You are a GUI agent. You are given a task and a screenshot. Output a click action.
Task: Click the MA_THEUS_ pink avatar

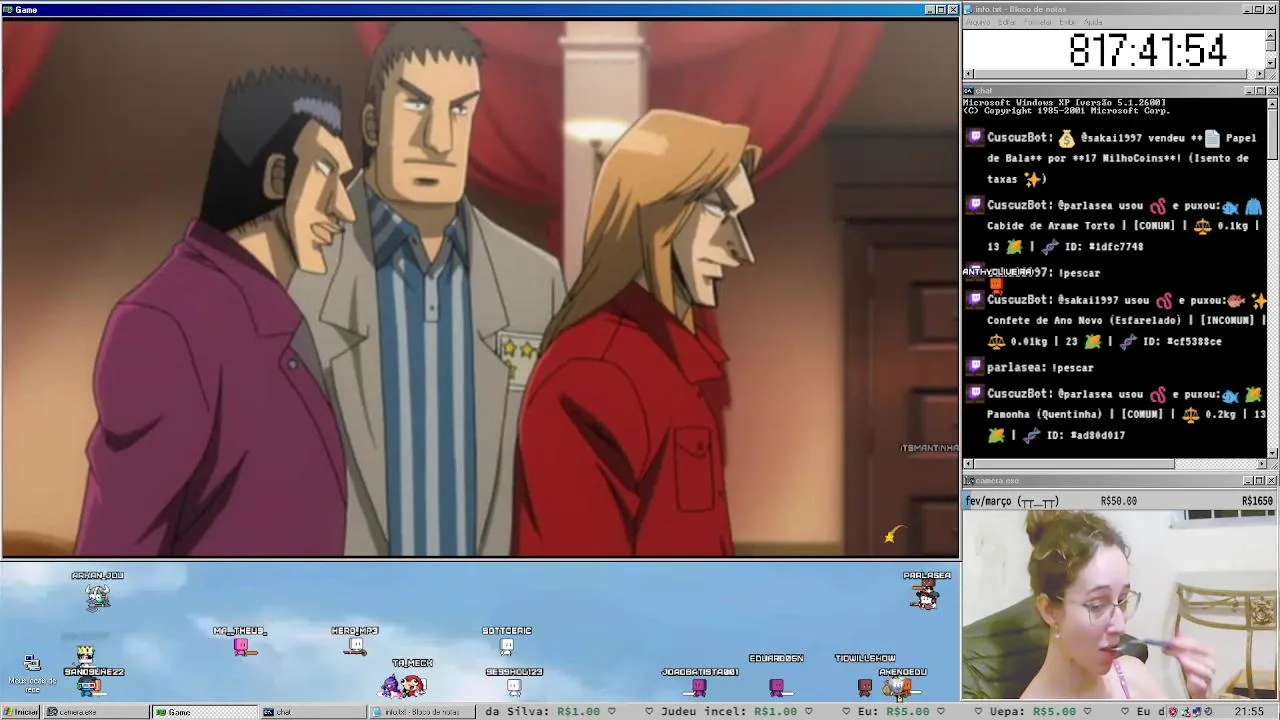tap(241, 647)
